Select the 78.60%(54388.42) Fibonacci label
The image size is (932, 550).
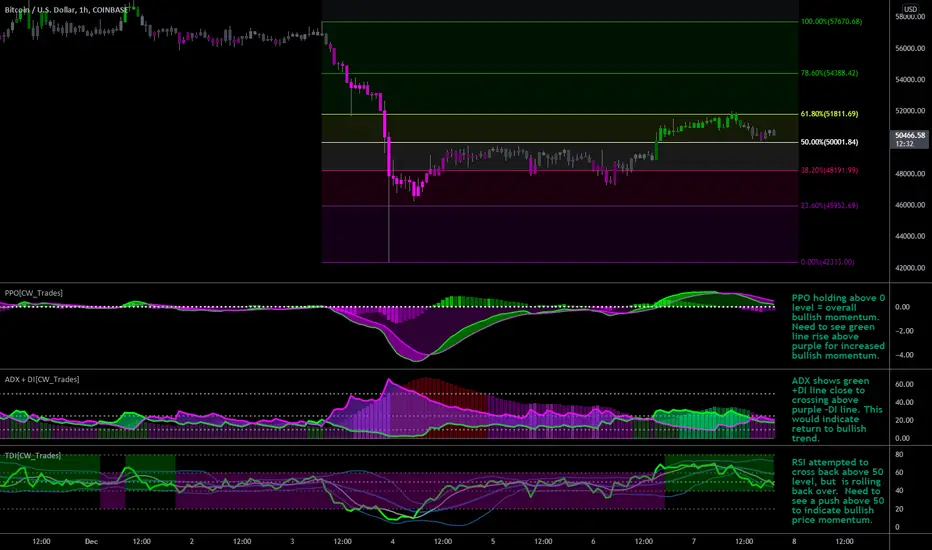(x=829, y=73)
